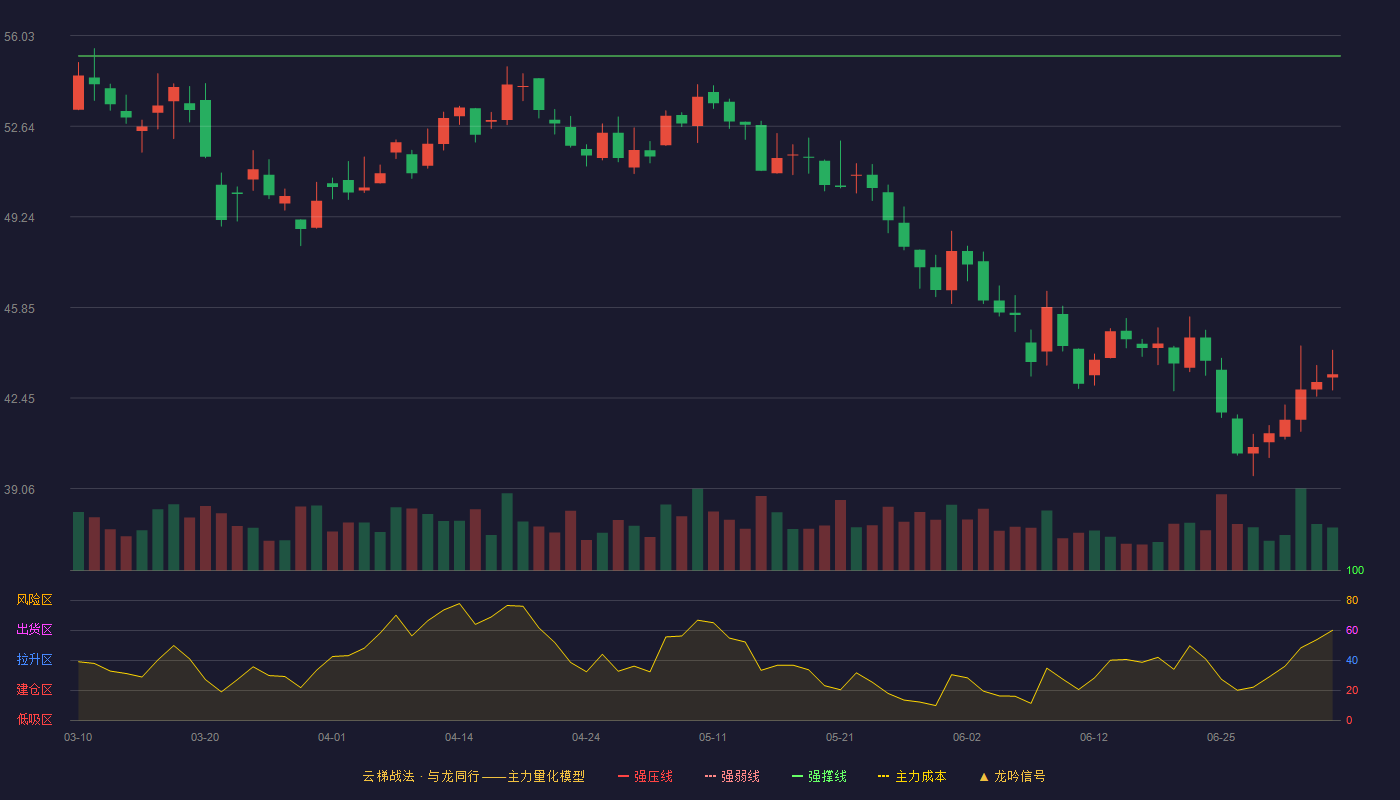Click the 04-24 date axis label

(x=586, y=737)
